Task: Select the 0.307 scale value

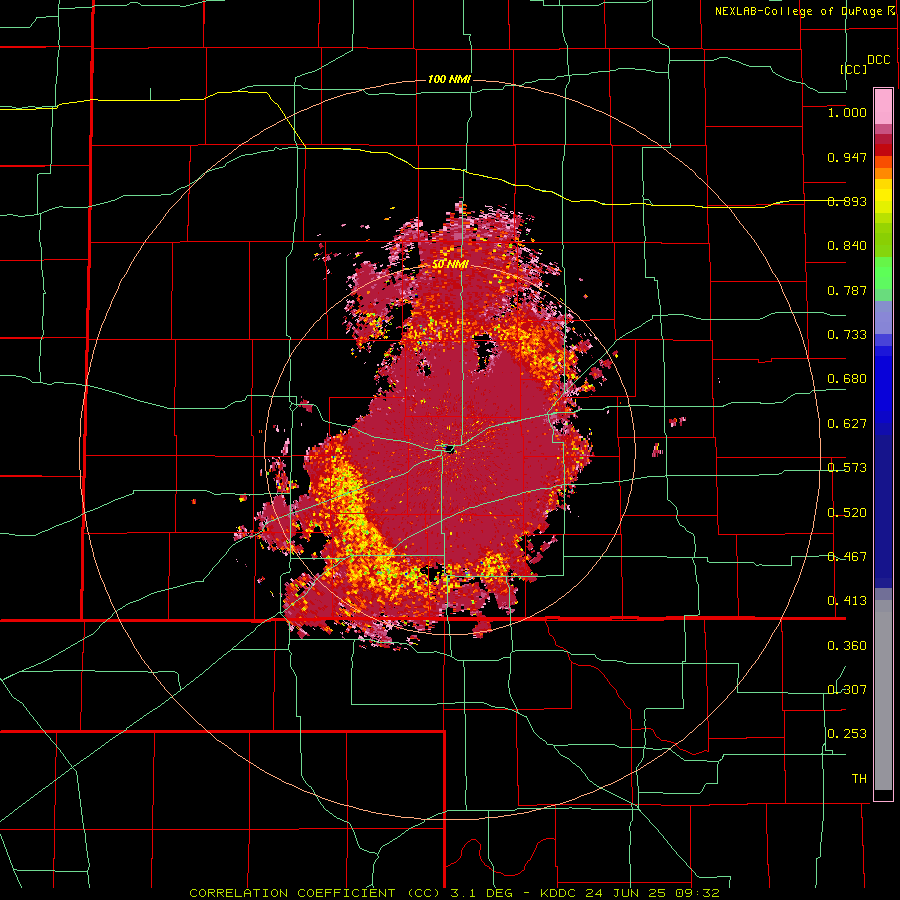Action: click(847, 690)
